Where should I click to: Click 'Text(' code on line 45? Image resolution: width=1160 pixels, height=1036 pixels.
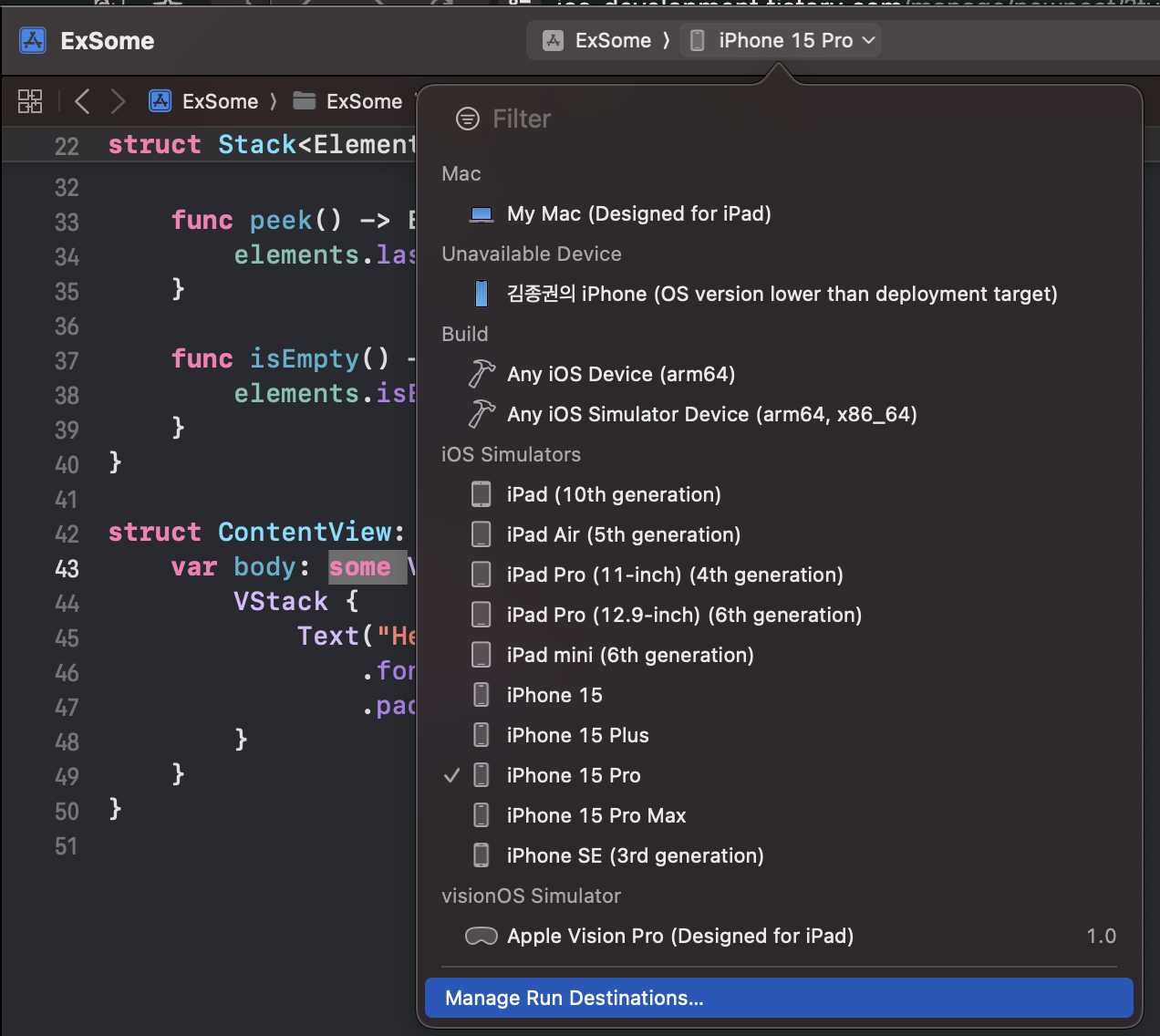click(337, 636)
